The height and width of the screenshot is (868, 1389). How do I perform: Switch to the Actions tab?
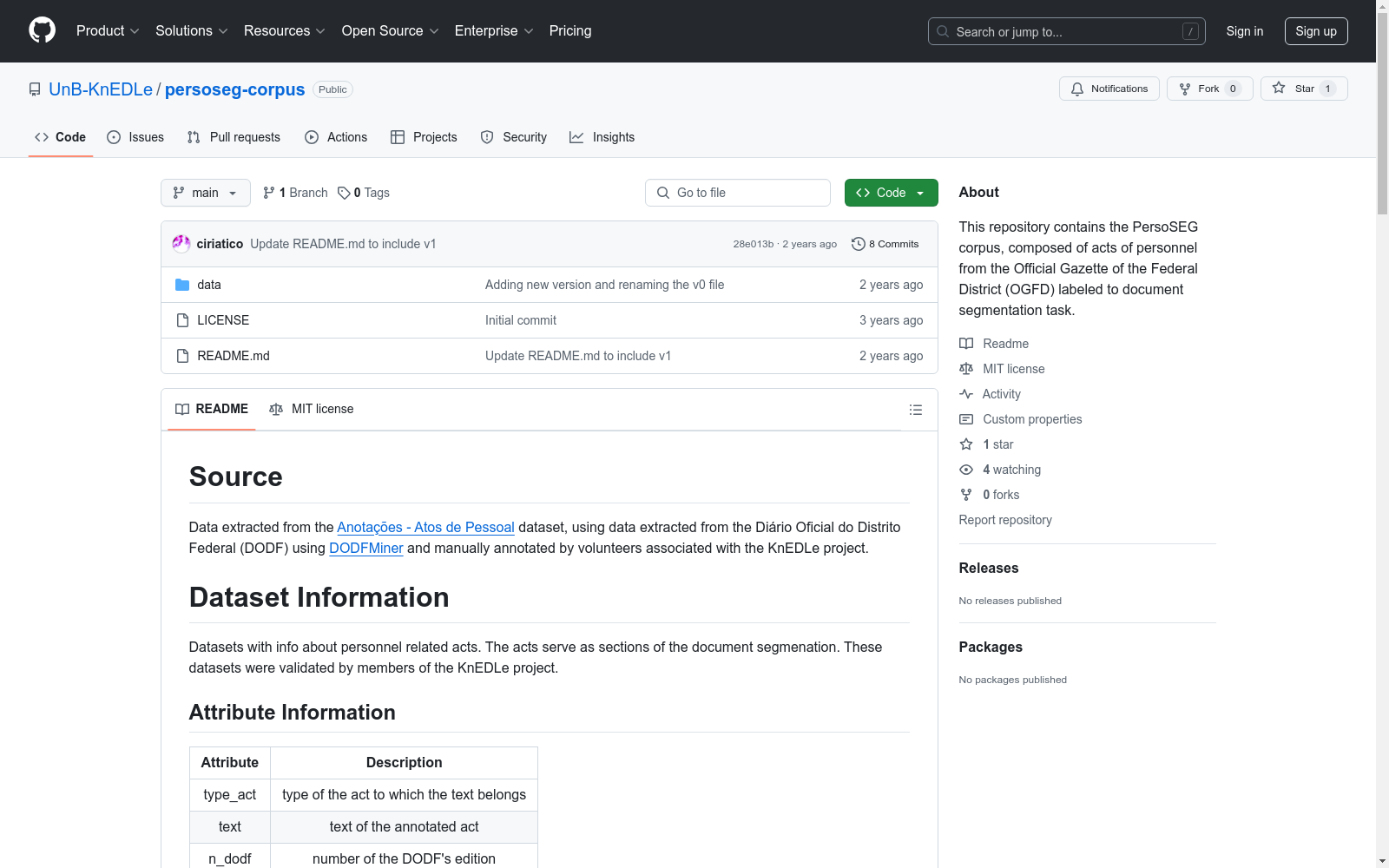tap(336, 137)
